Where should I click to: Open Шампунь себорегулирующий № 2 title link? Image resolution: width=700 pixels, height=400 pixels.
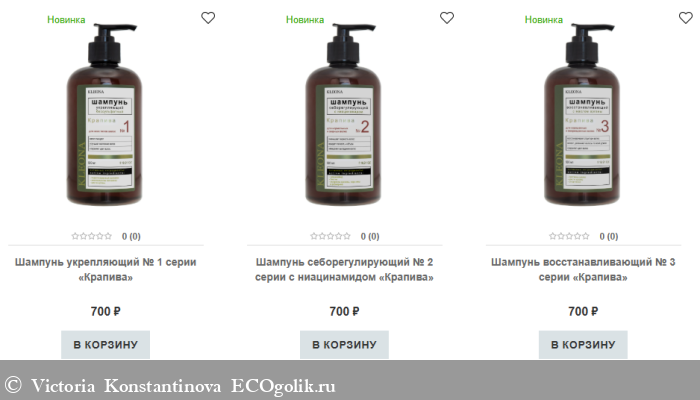[344, 270]
